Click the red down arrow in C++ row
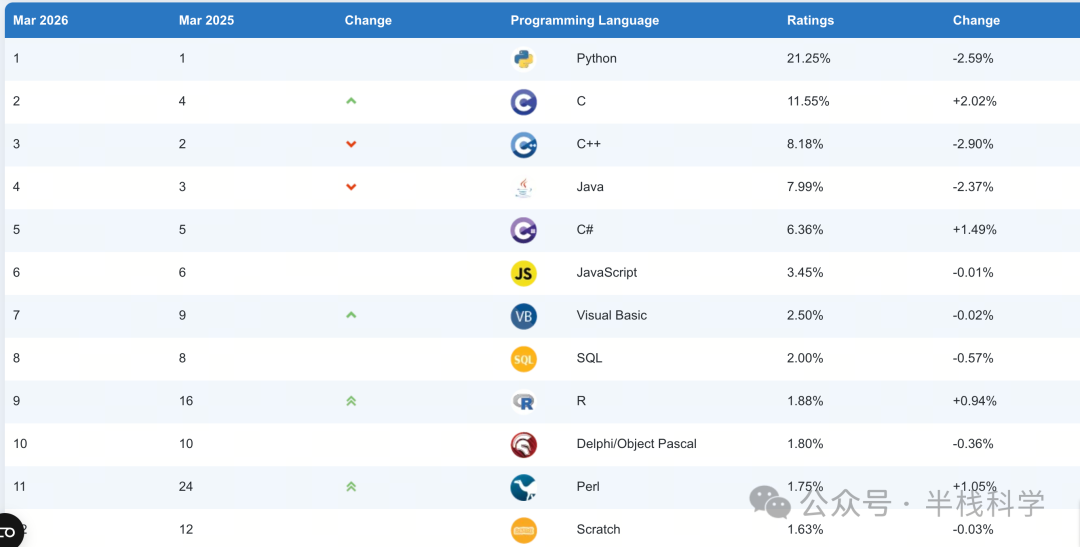The width and height of the screenshot is (1080, 547). coord(351,144)
